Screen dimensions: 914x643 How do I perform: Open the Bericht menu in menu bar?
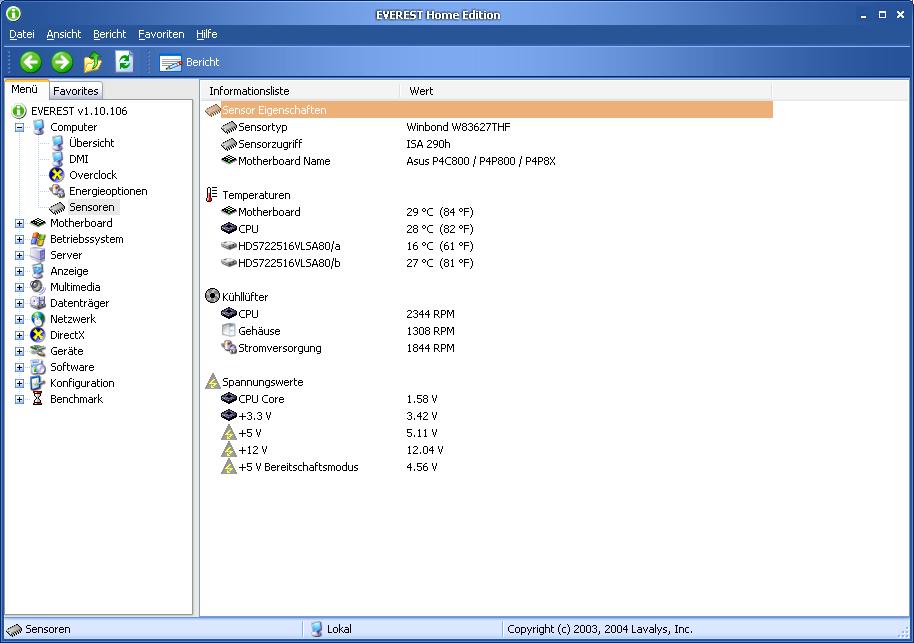pyautogui.click(x=110, y=34)
